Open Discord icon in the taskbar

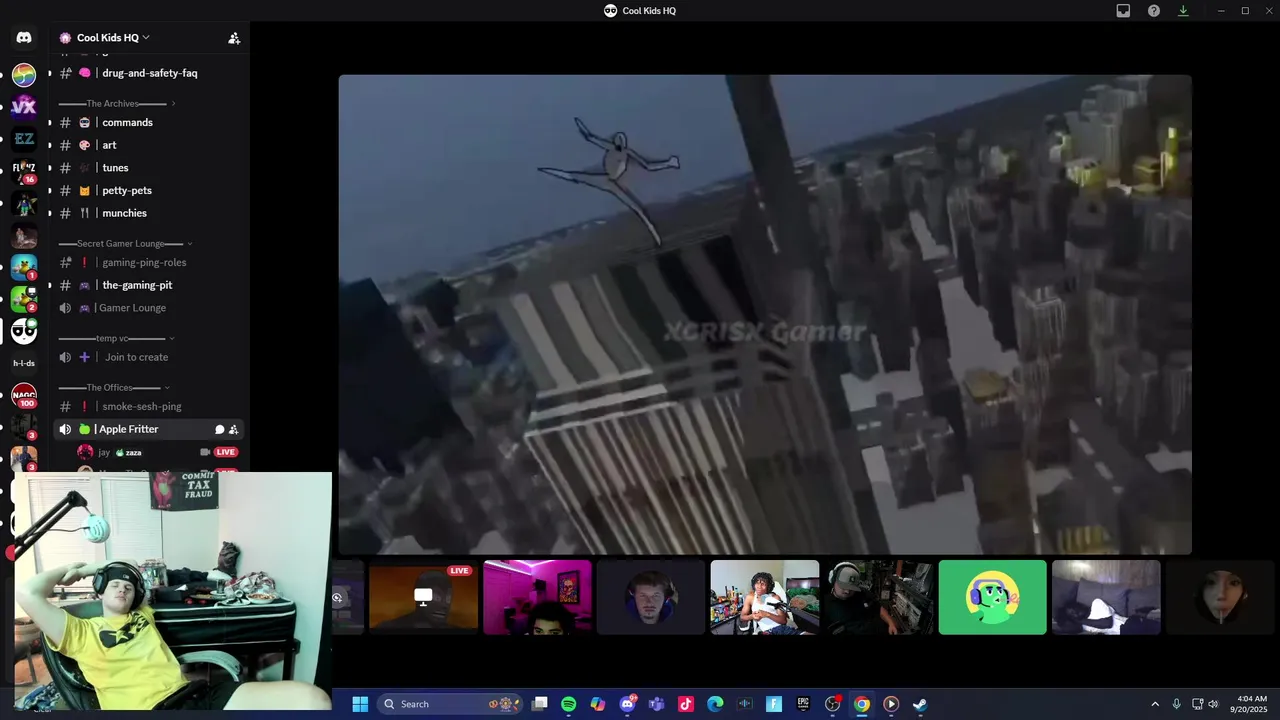627,704
